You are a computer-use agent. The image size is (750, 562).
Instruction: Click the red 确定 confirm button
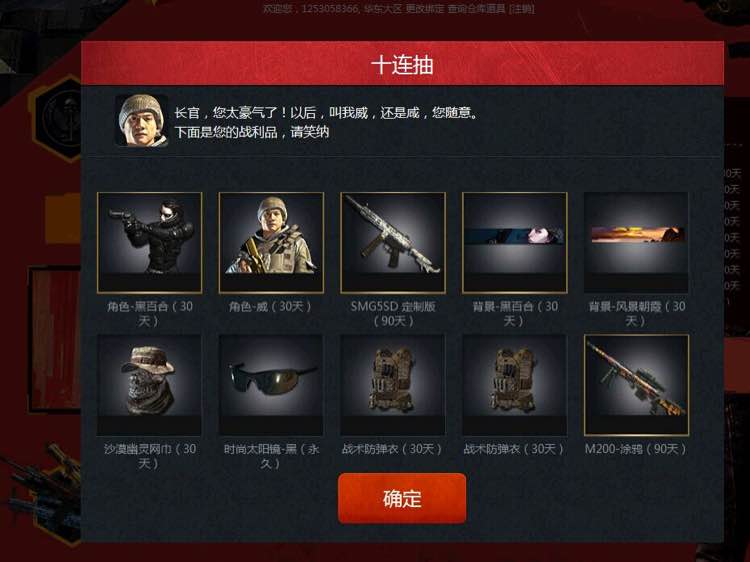402,498
